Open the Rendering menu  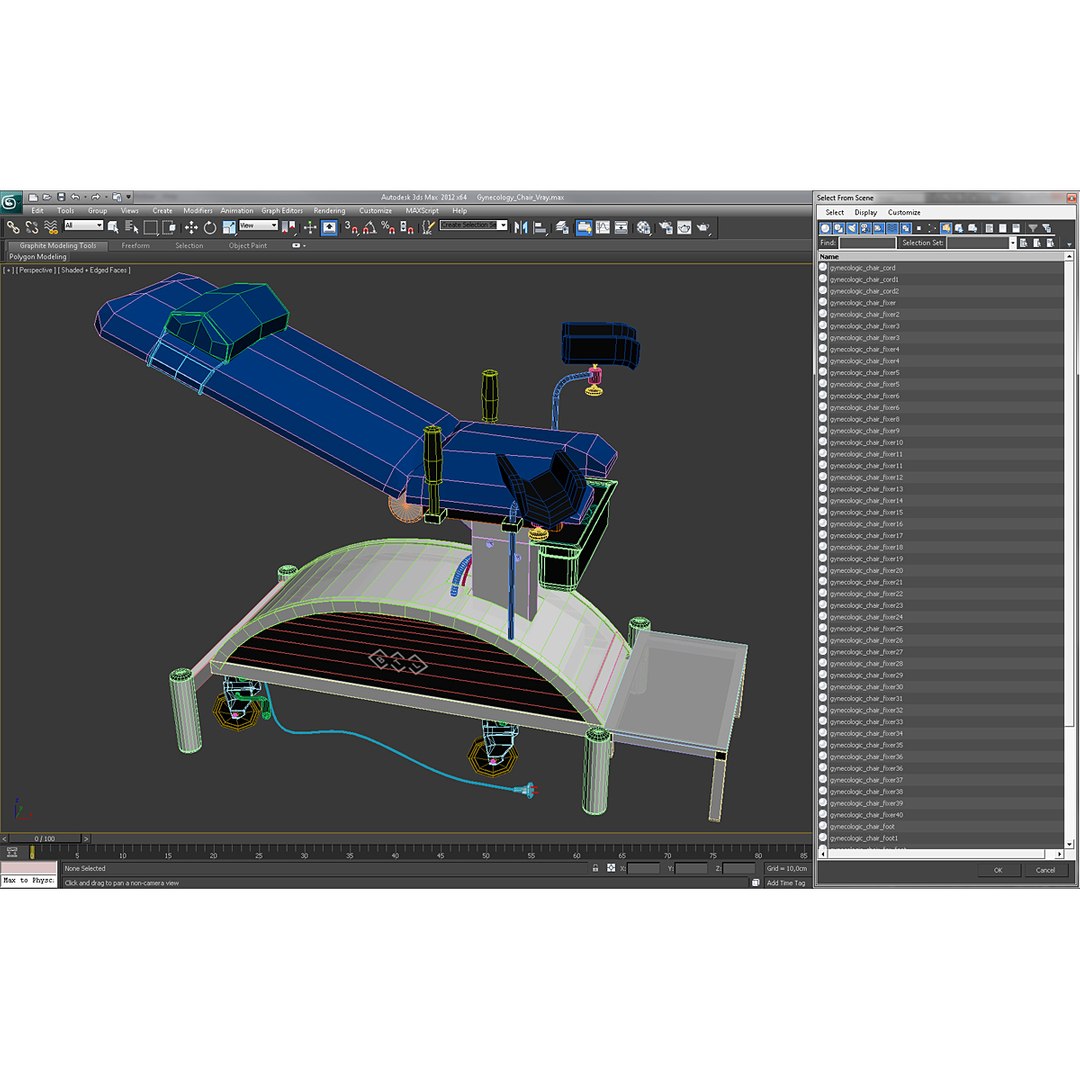[x=329, y=211]
